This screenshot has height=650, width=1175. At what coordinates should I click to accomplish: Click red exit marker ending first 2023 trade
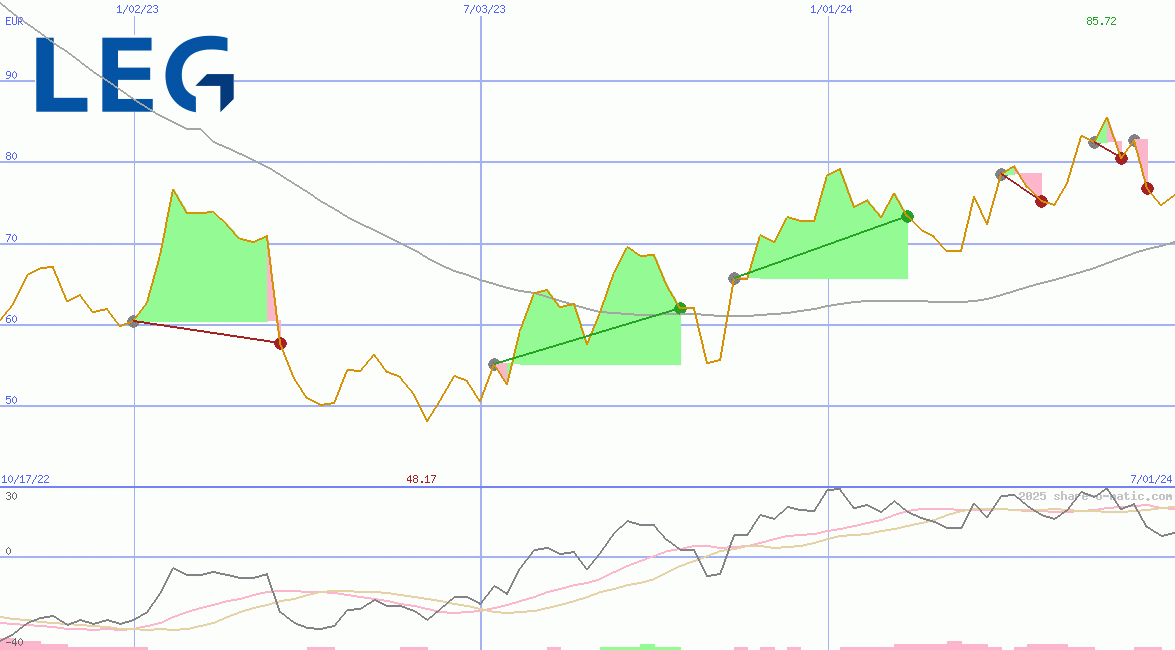click(281, 343)
